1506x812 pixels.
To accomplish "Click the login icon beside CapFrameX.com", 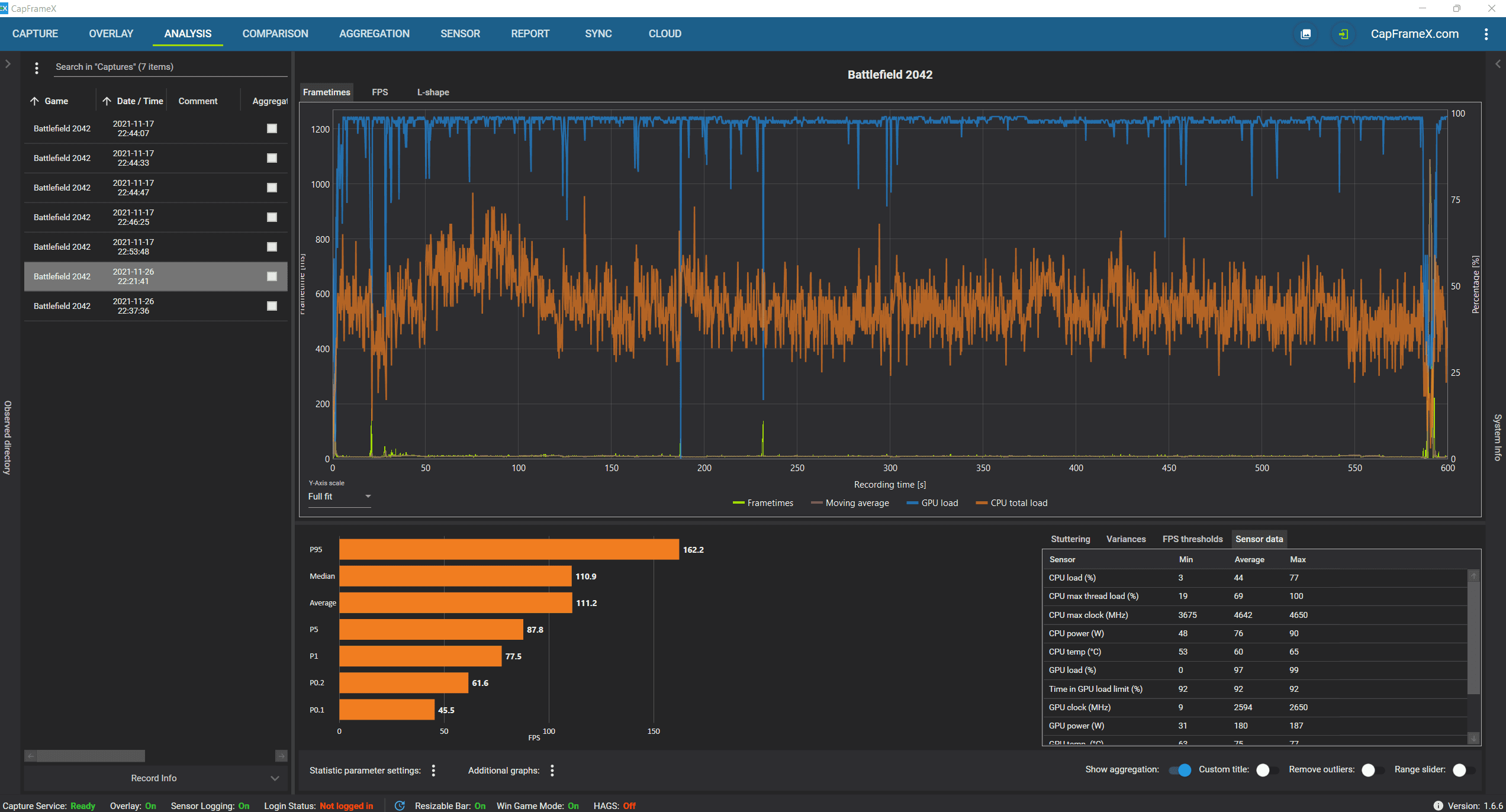I will [1343, 34].
